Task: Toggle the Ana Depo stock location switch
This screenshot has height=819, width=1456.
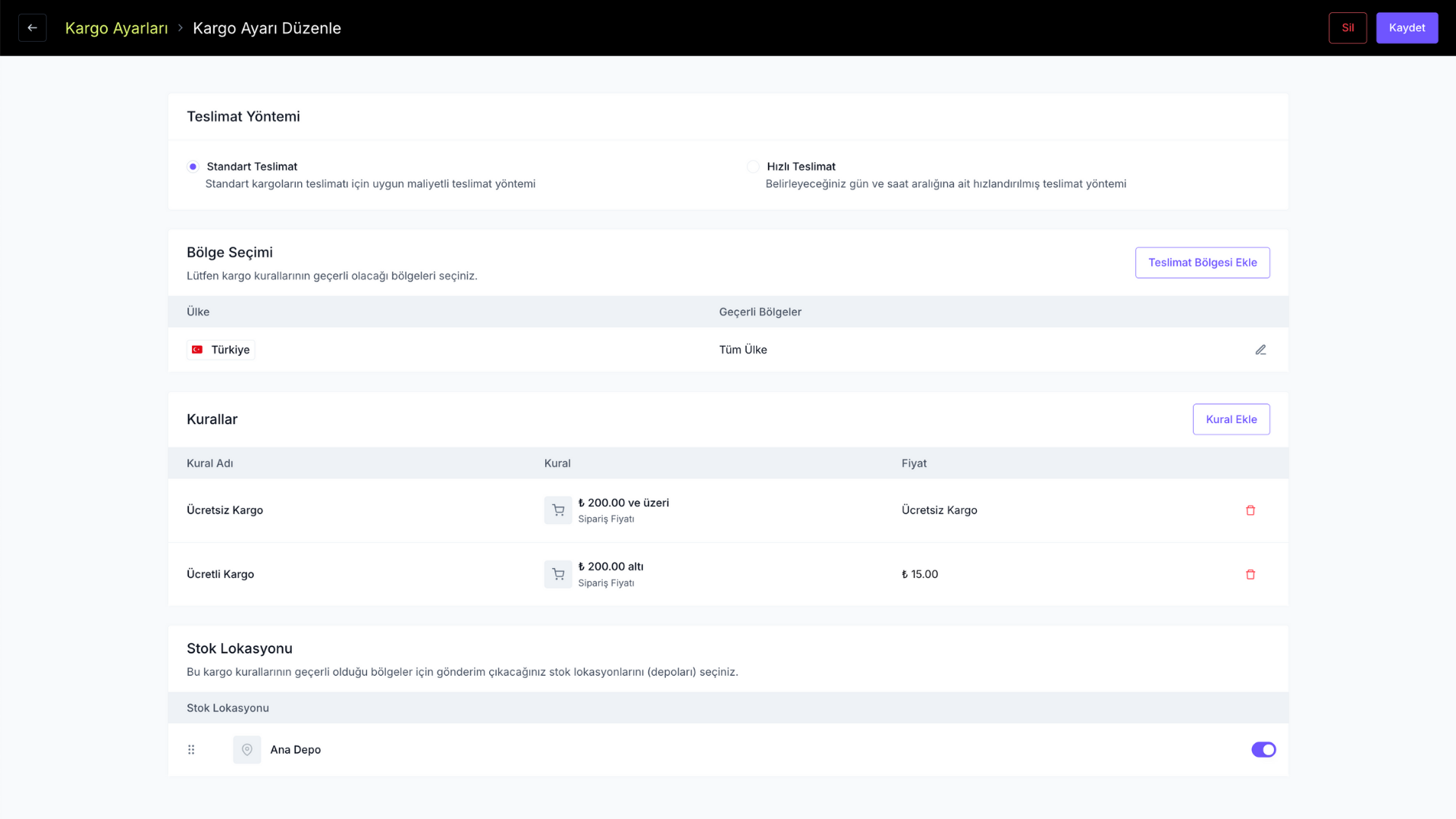Action: pyautogui.click(x=1263, y=750)
